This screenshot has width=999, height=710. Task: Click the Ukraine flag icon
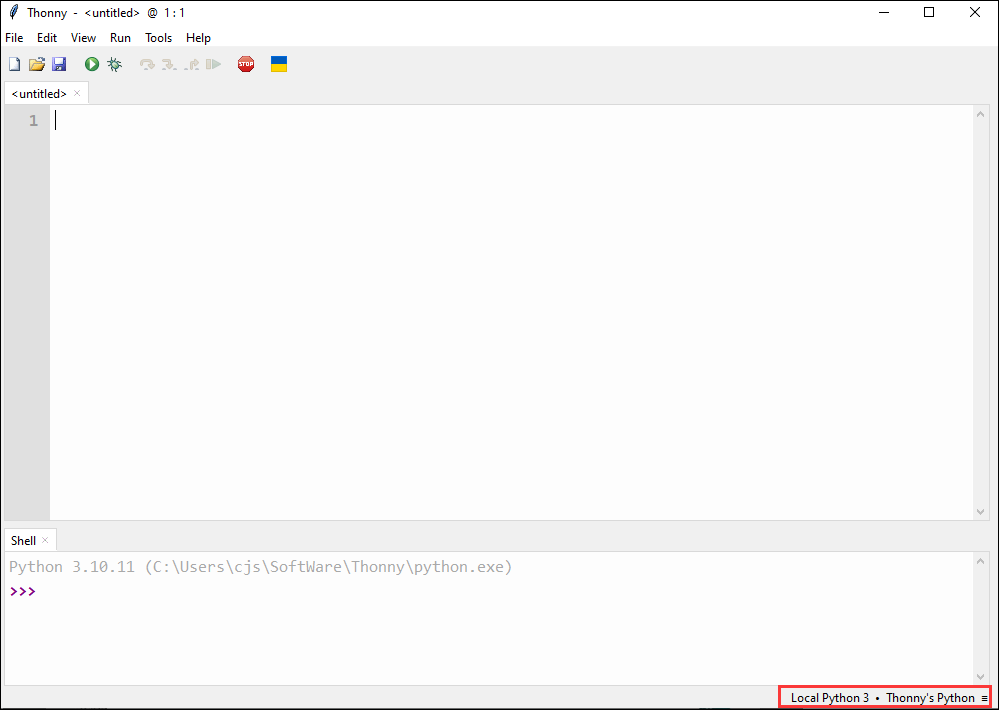[279, 64]
